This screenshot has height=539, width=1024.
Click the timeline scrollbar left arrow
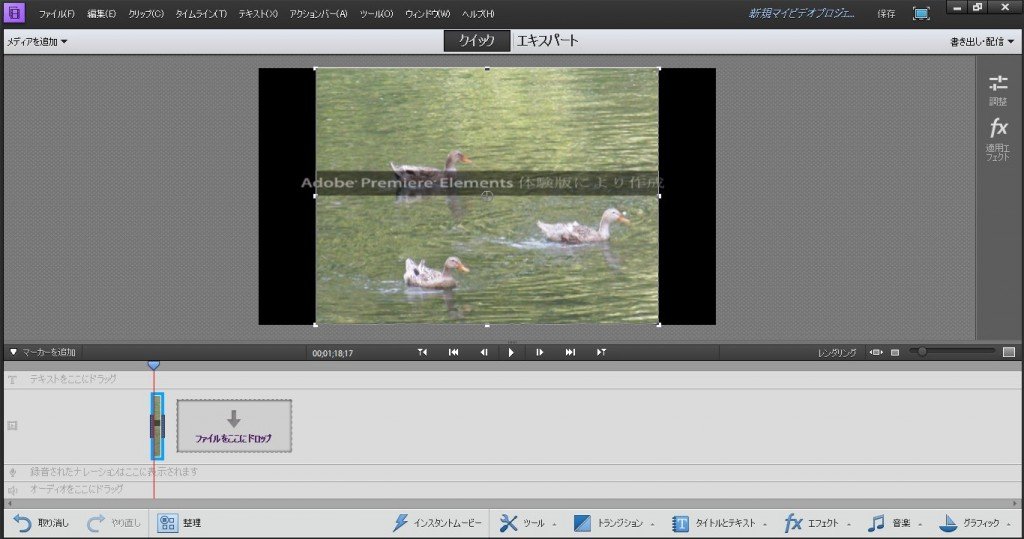pyautogui.click(x=9, y=504)
